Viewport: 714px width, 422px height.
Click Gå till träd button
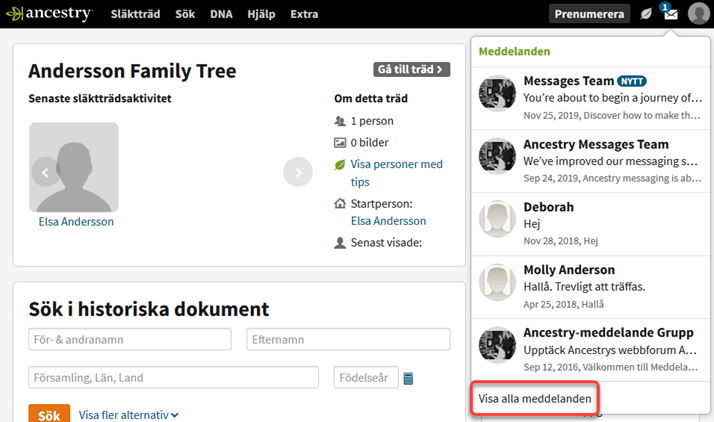[x=411, y=69]
